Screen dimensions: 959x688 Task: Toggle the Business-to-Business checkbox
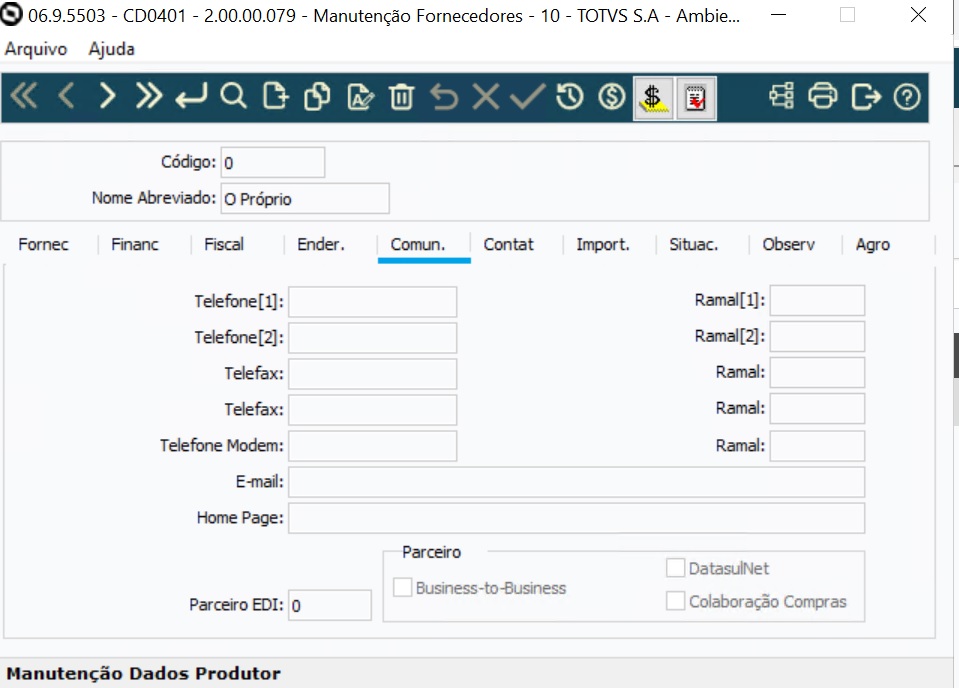tap(402, 587)
